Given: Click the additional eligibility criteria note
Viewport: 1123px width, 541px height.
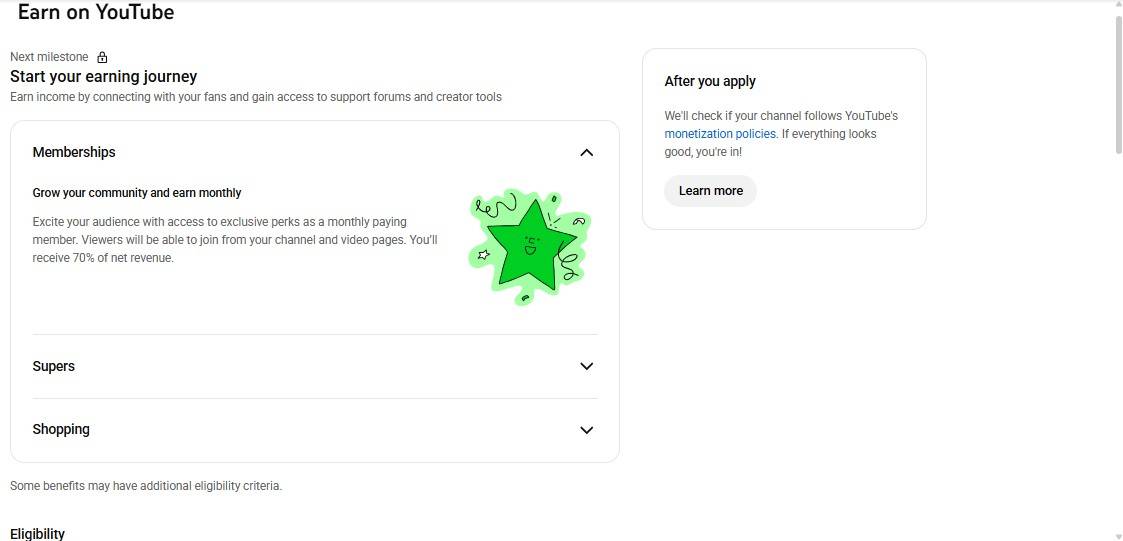Looking at the screenshot, I should point(146,486).
